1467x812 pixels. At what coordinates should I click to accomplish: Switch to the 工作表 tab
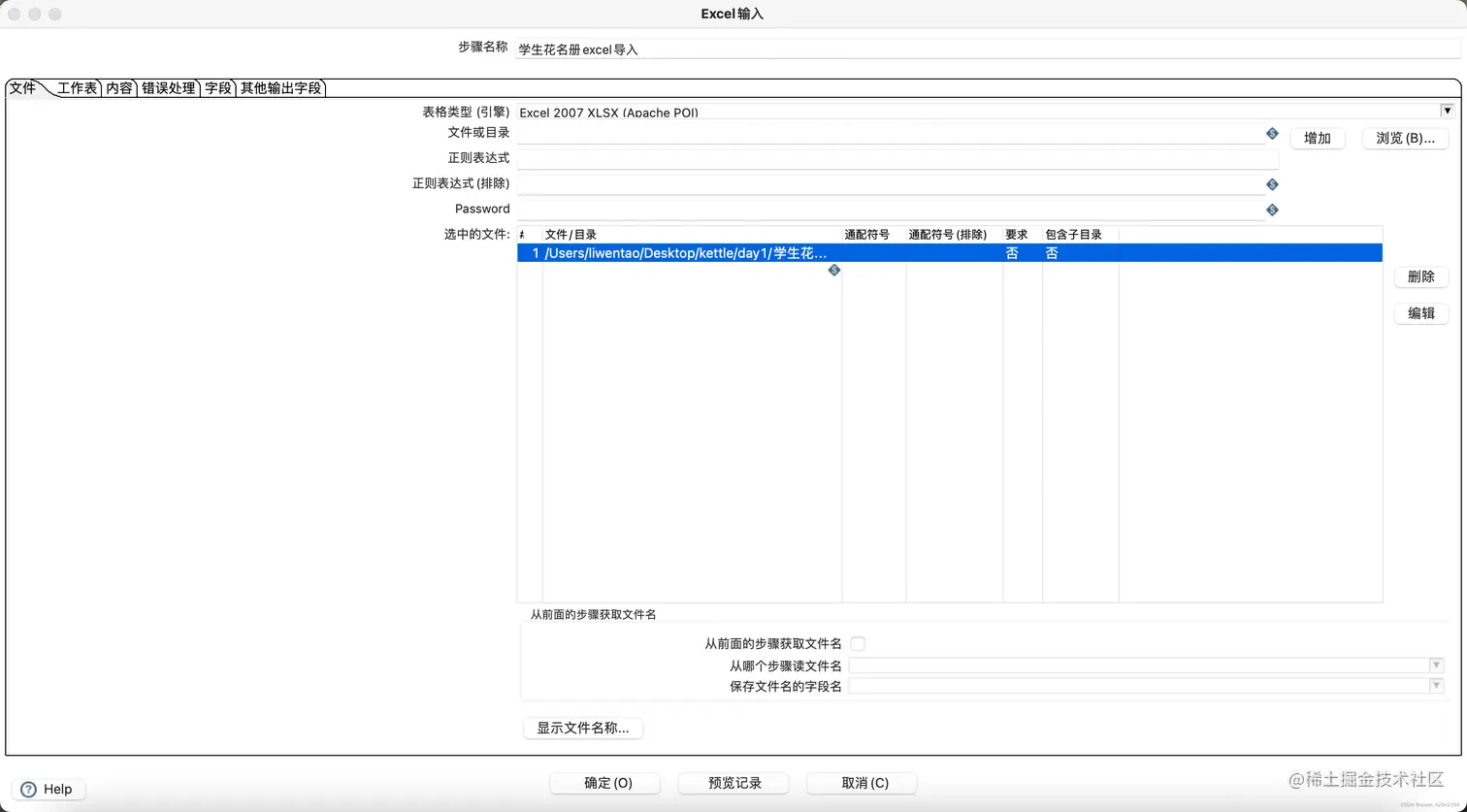tap(77, 88)
